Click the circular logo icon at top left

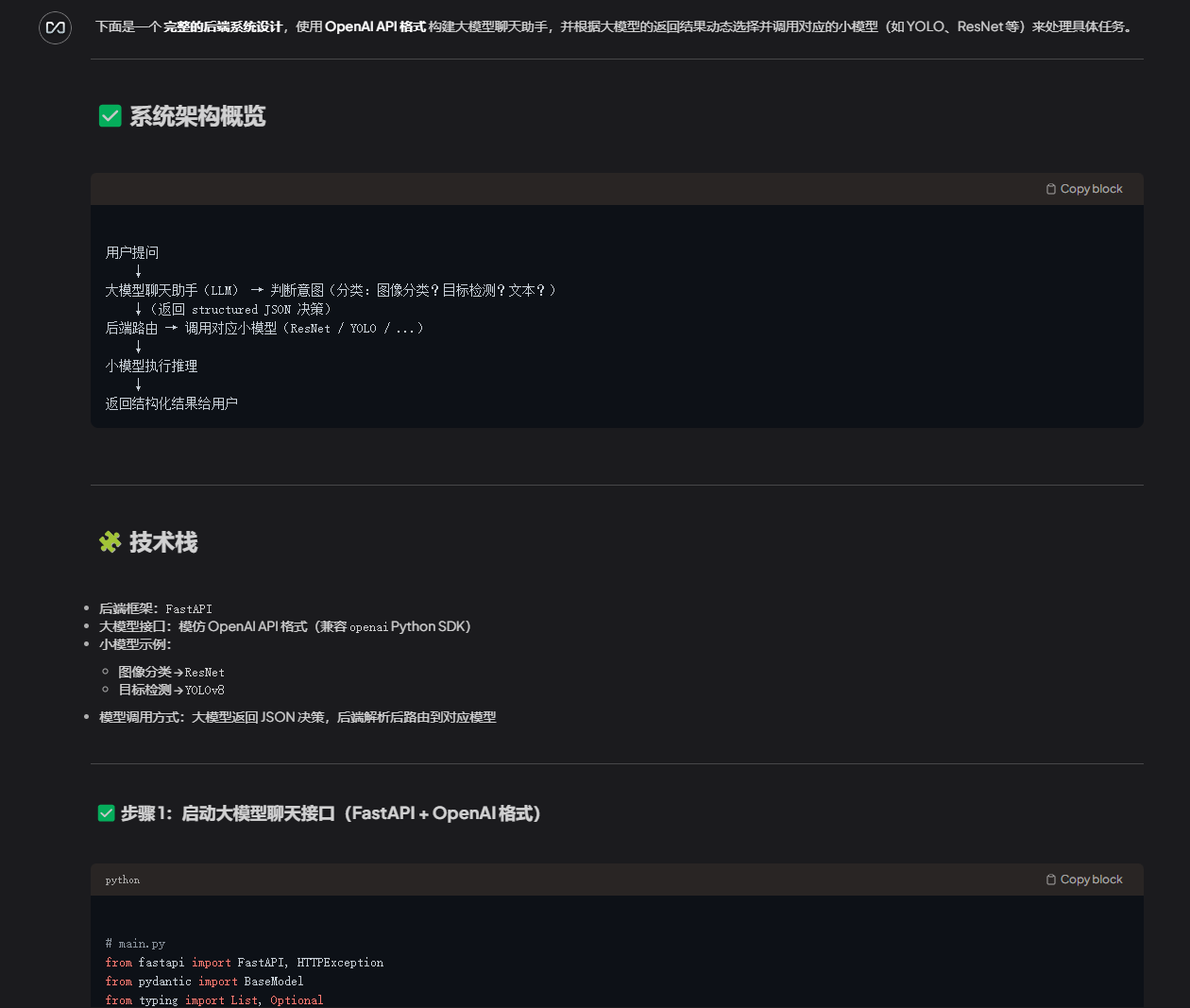[x=55, y=27]
